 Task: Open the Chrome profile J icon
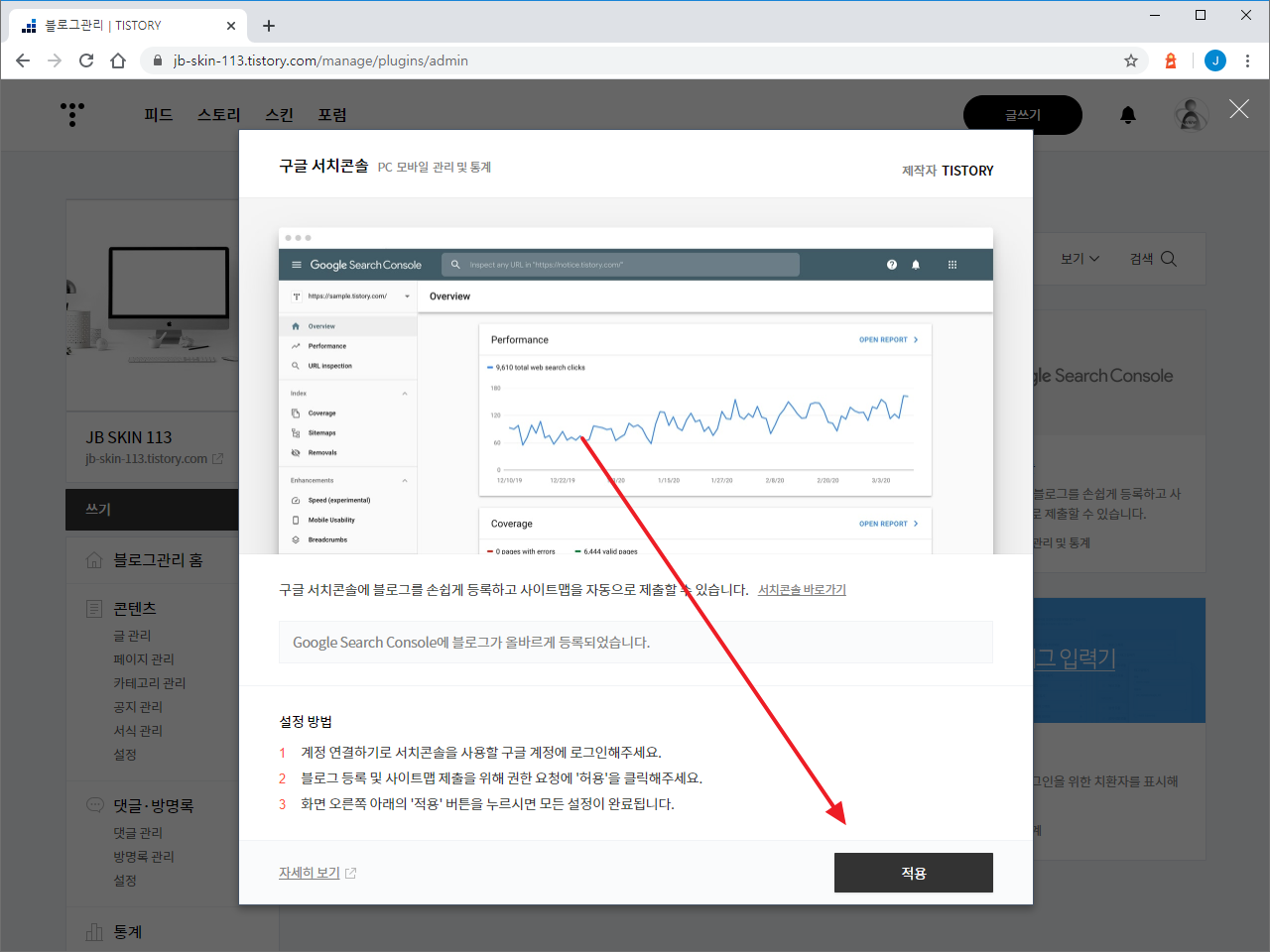point(1215,60)
